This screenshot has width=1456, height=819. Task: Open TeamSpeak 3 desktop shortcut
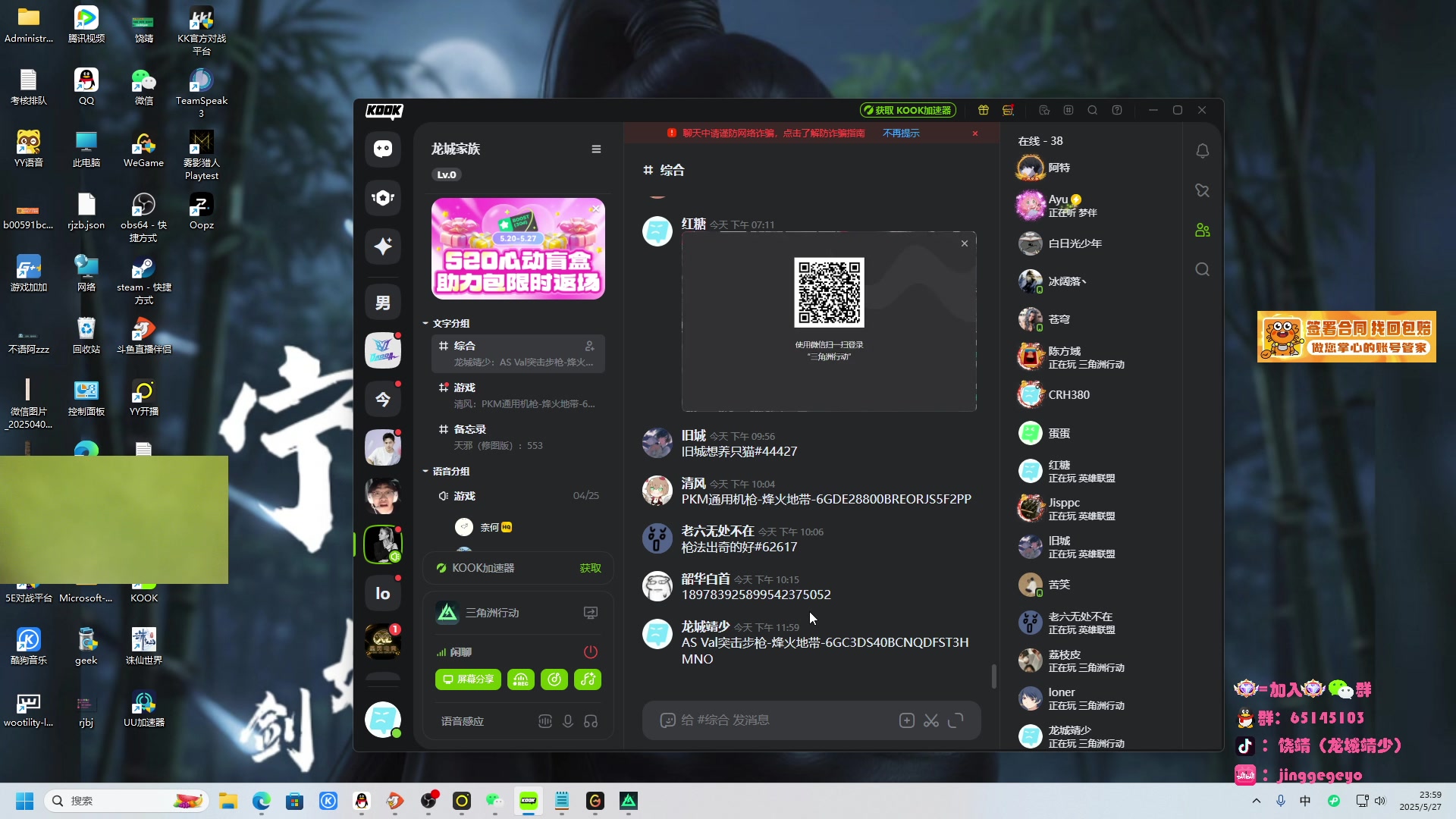pyautogui.click(x=202, y=93)
